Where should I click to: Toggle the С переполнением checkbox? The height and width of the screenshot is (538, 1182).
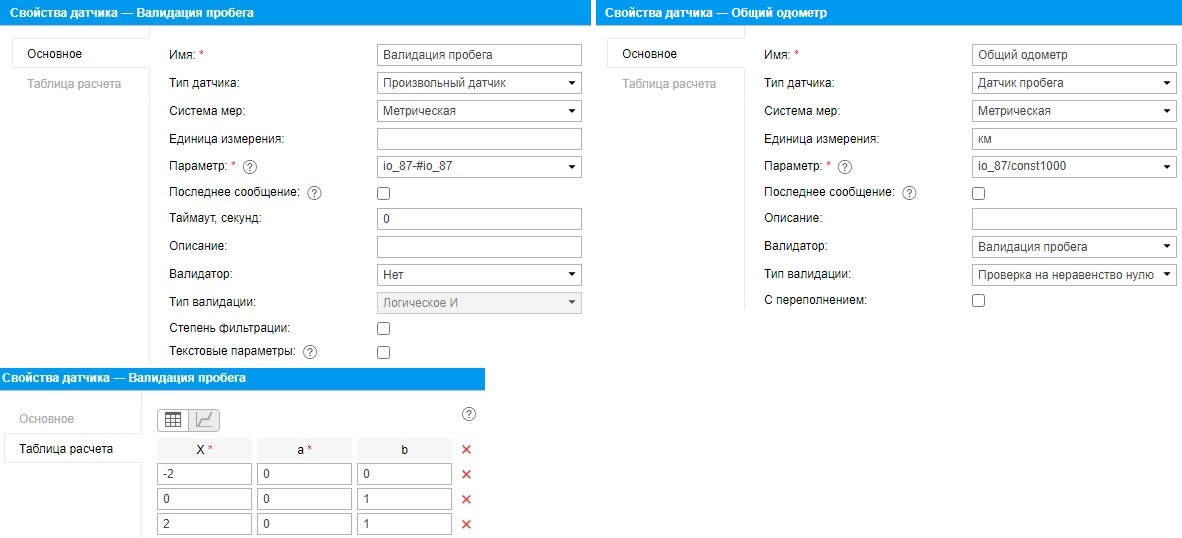pos(978,300)
